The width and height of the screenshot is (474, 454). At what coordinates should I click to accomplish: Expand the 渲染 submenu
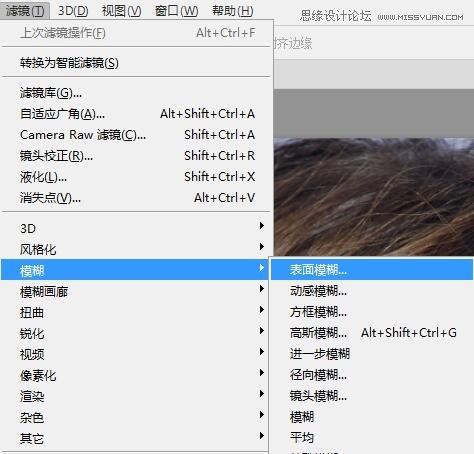point(135,397)
